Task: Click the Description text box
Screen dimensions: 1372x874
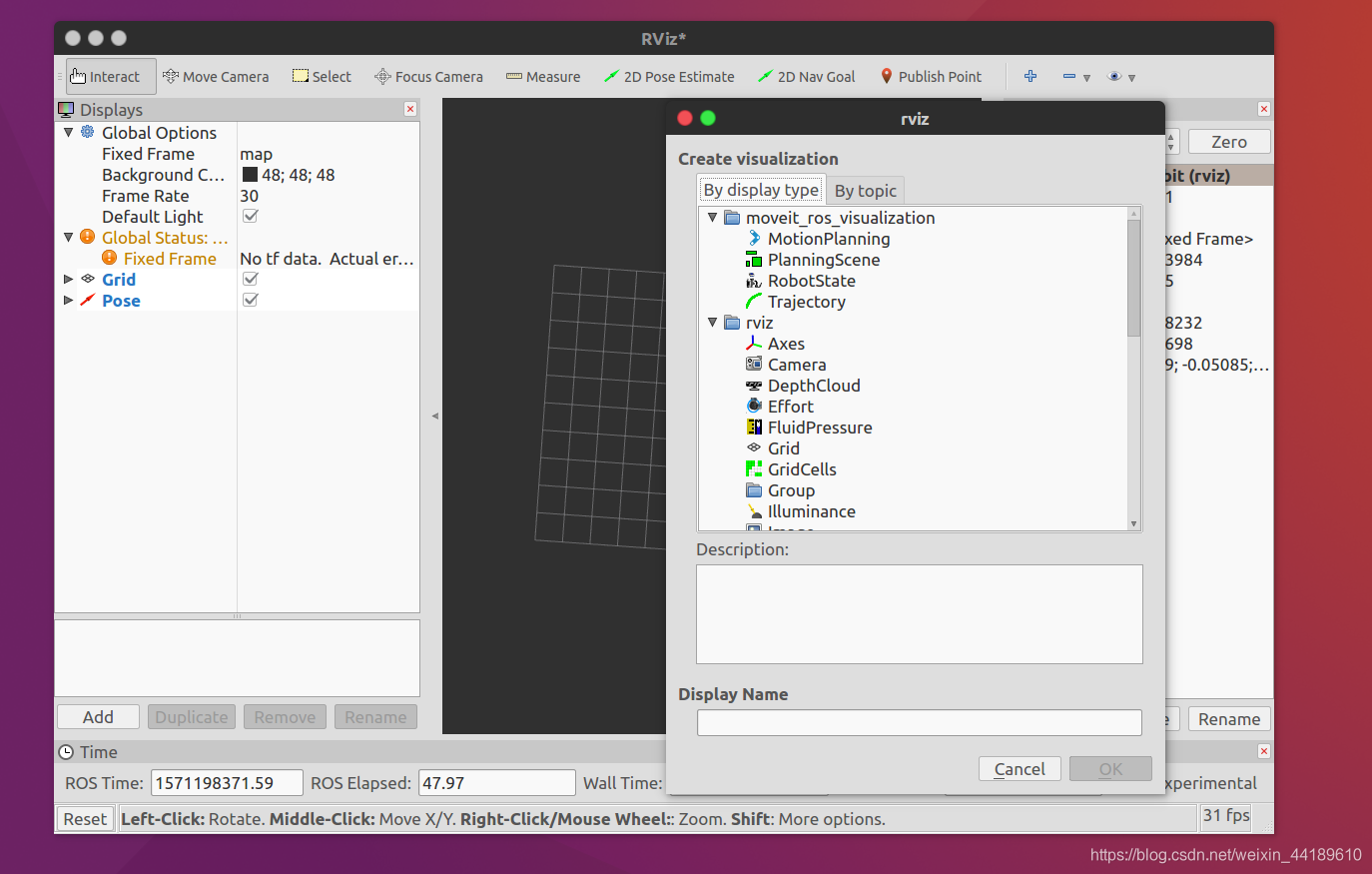Action: coord(919,614)
